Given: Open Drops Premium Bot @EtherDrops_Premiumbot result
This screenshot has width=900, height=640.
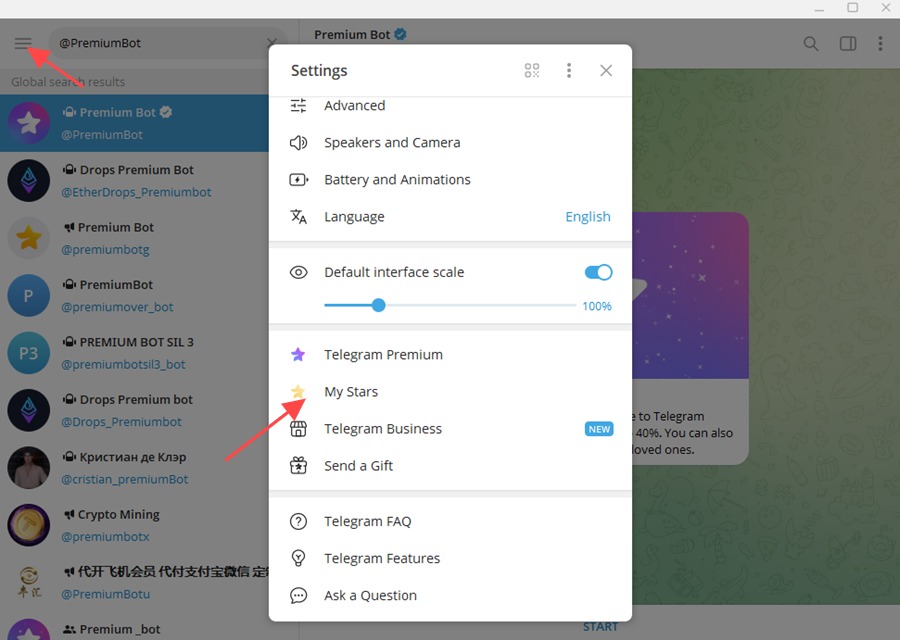Looking at the screenshot, I should pyautogui.click(x=134, y=181).
